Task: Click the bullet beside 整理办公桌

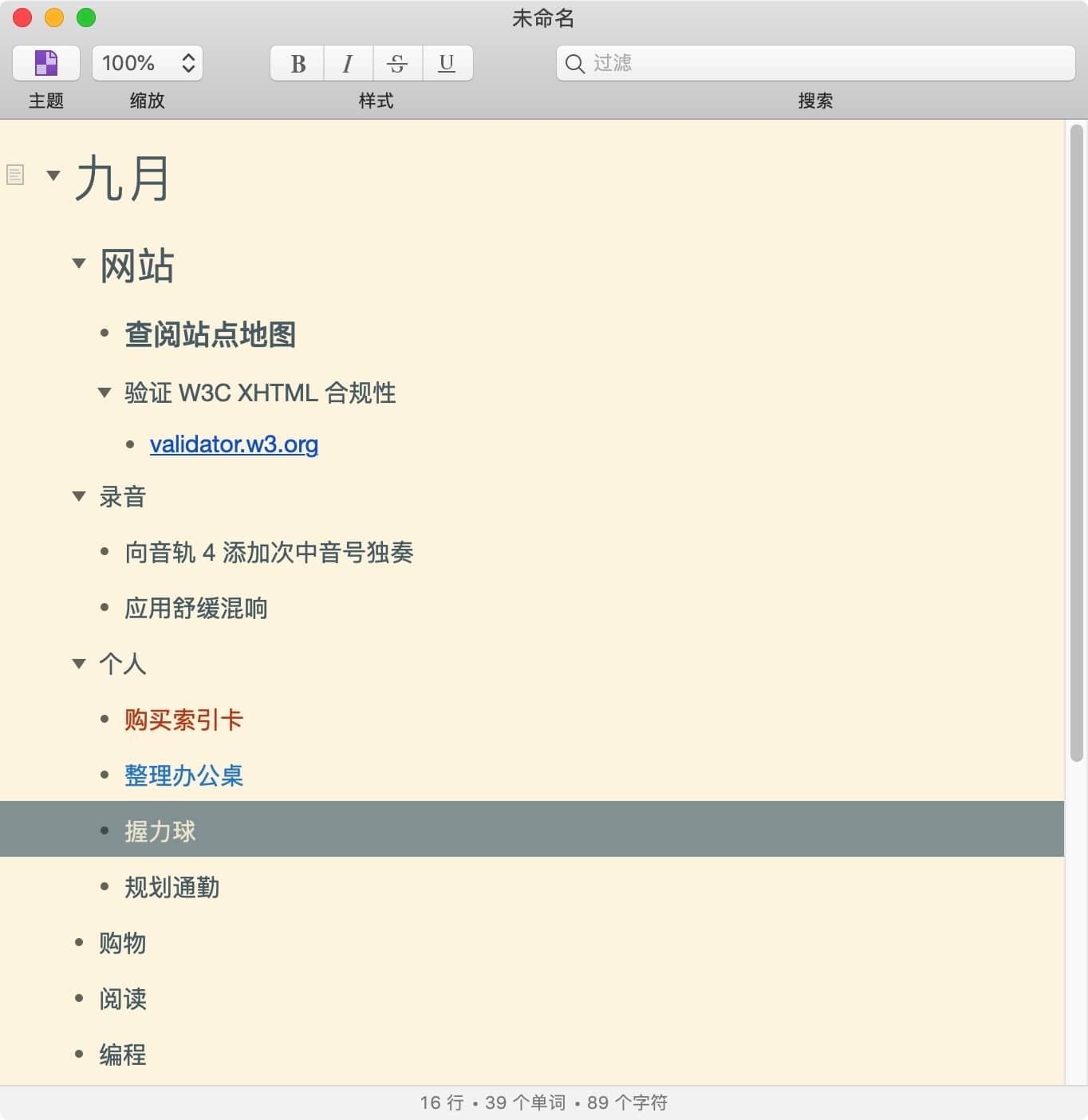Action: [x=104, y=775]
